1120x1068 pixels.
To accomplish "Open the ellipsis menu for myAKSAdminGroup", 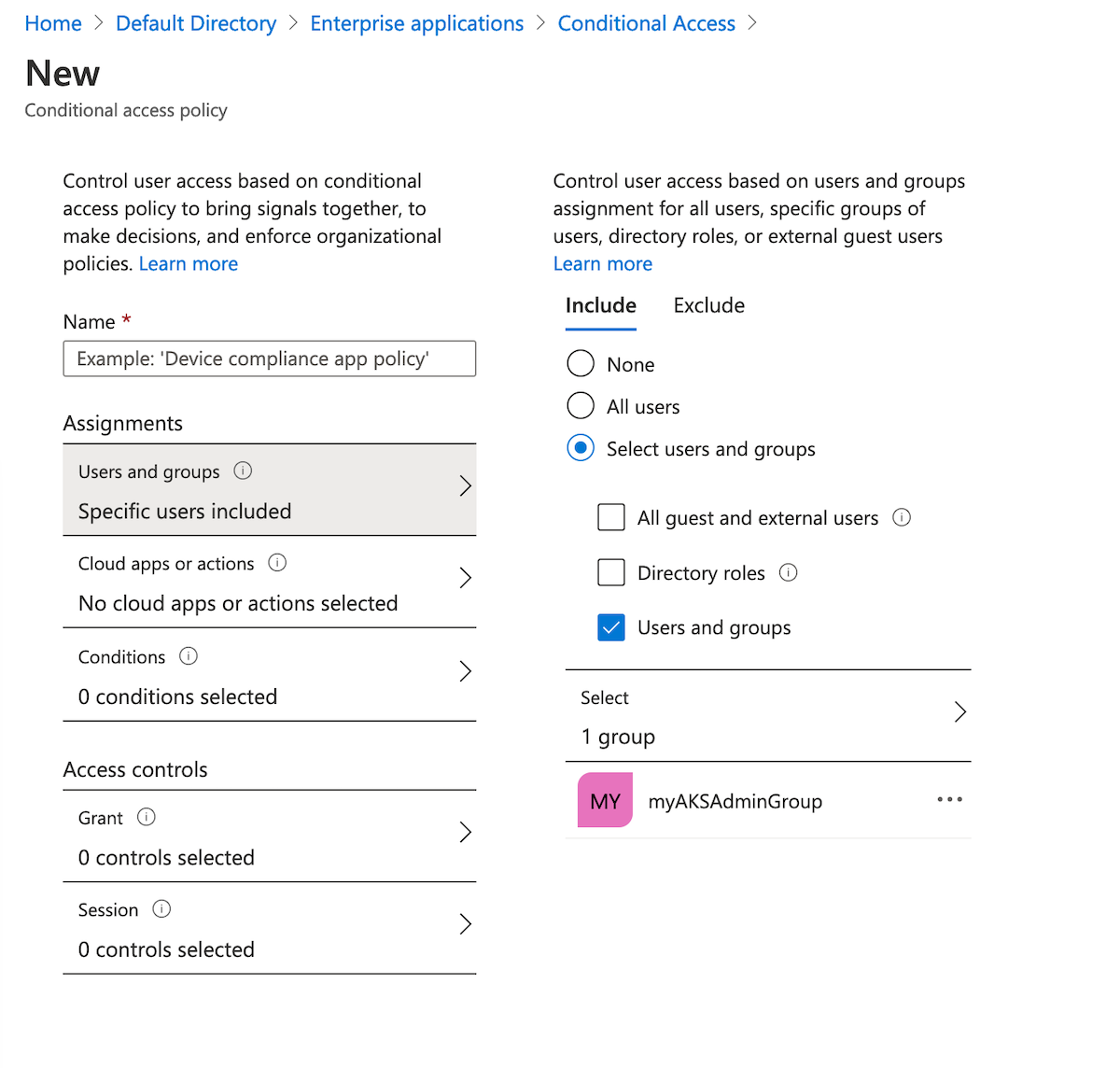I will click(949, 799).
